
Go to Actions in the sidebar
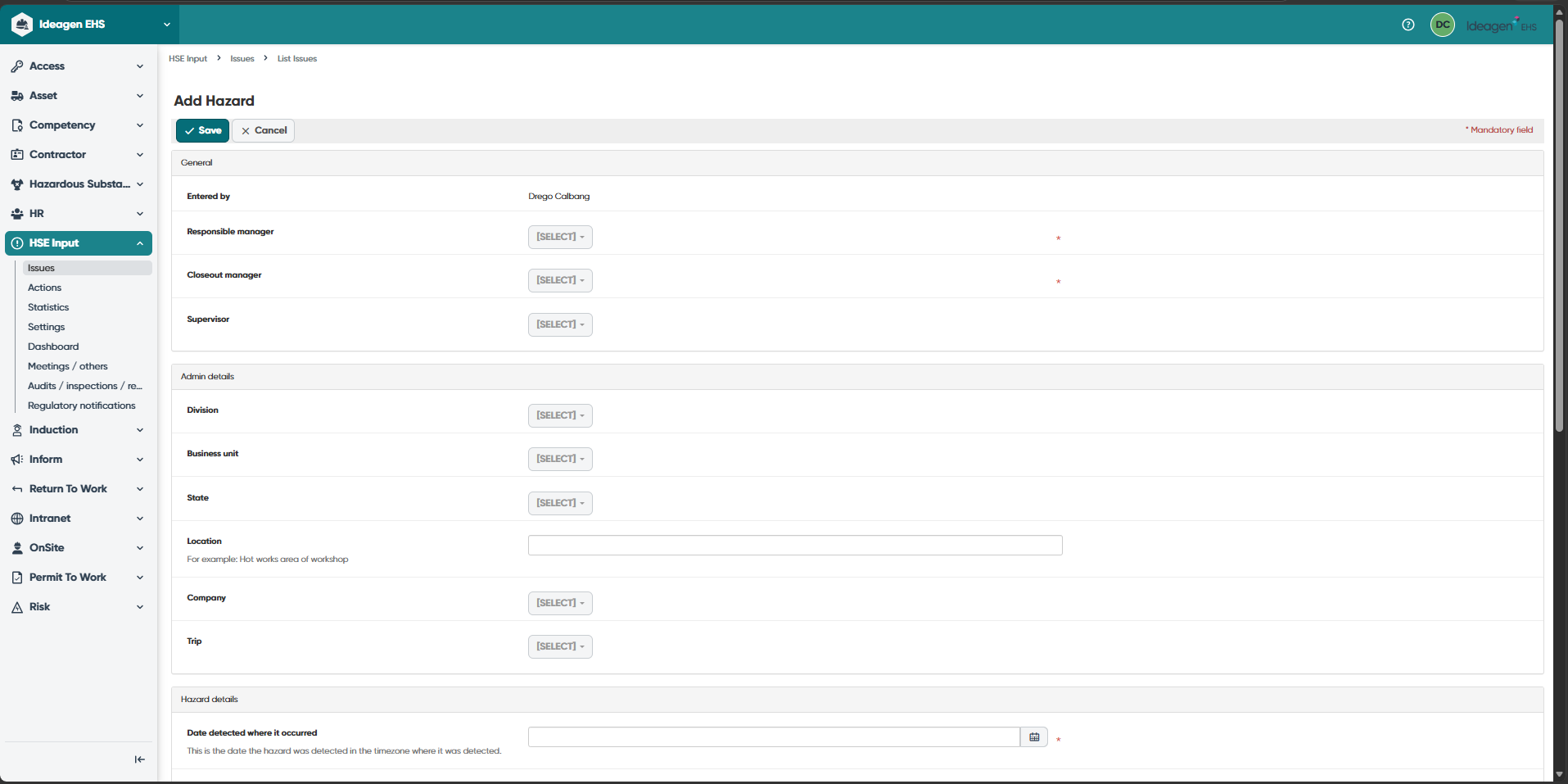point(45,288)
